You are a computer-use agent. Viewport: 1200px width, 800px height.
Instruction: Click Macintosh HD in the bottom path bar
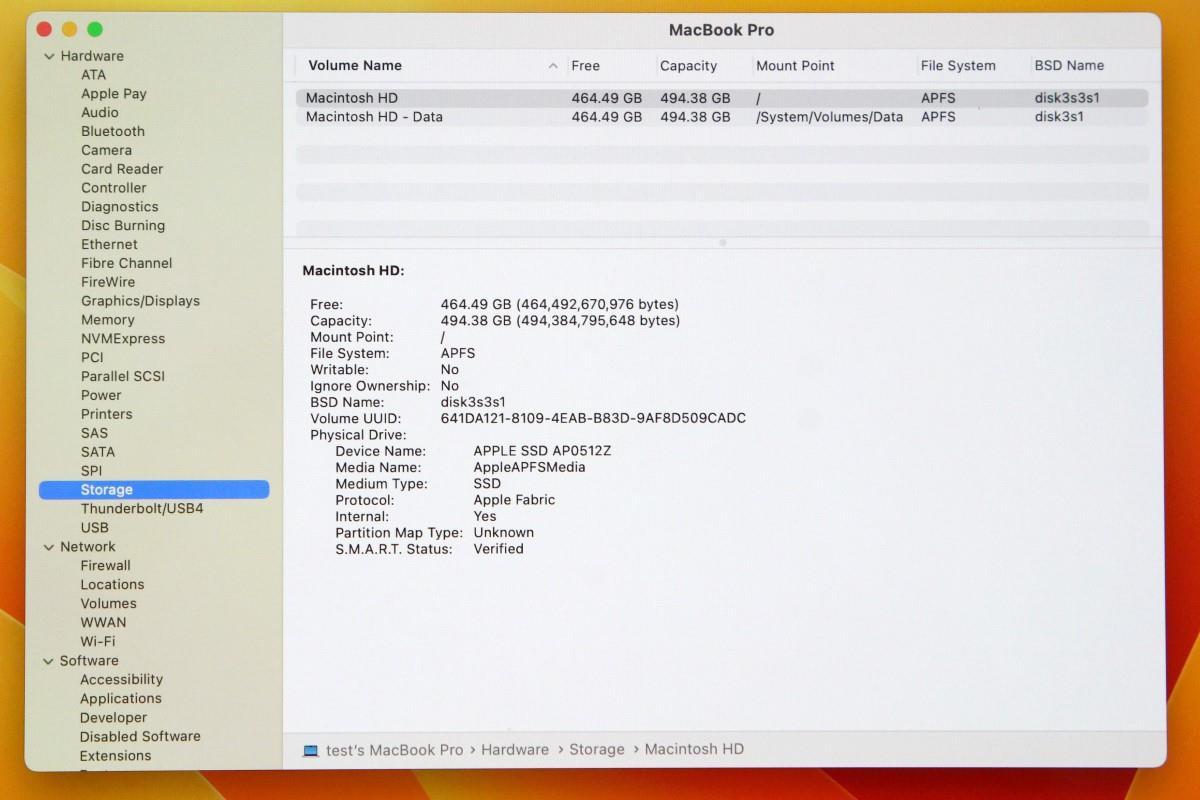694,750
